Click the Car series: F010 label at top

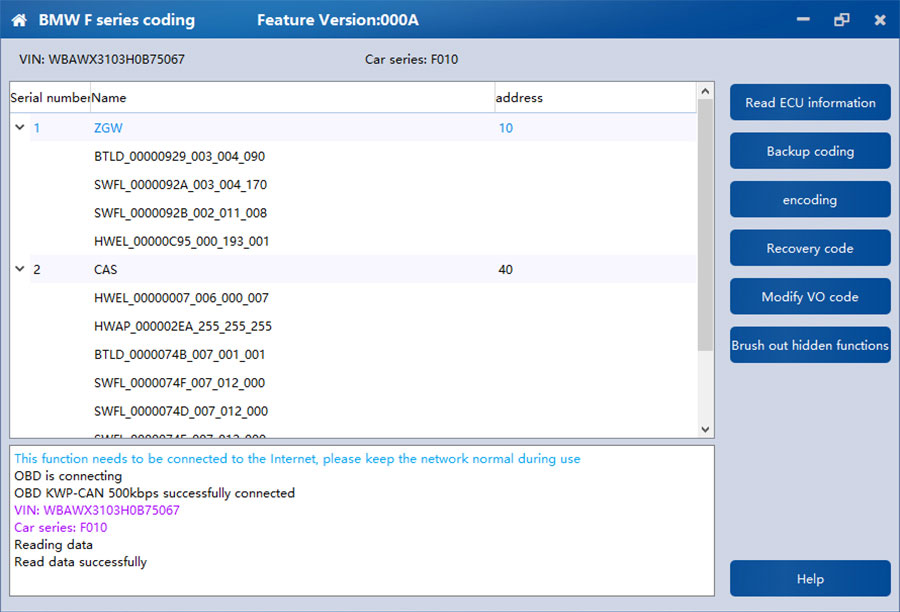point(411,59)
